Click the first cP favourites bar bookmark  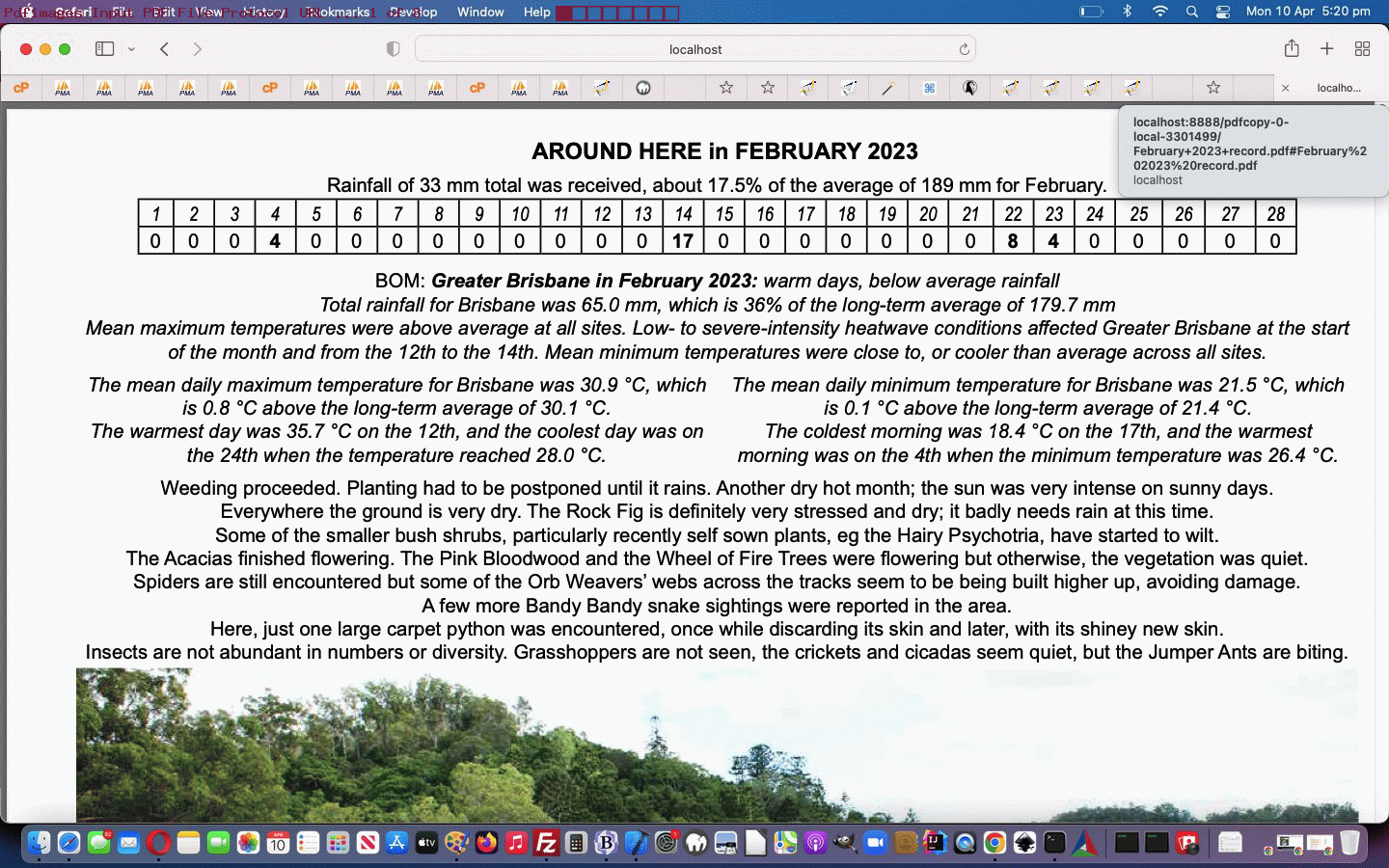click(x=21, y=88)
